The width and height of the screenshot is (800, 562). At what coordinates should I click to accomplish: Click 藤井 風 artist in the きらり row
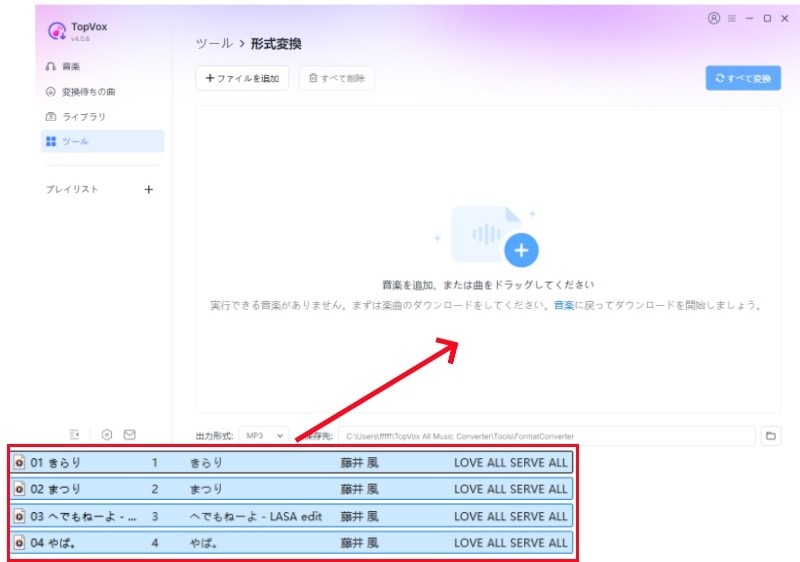click(360, 463)
